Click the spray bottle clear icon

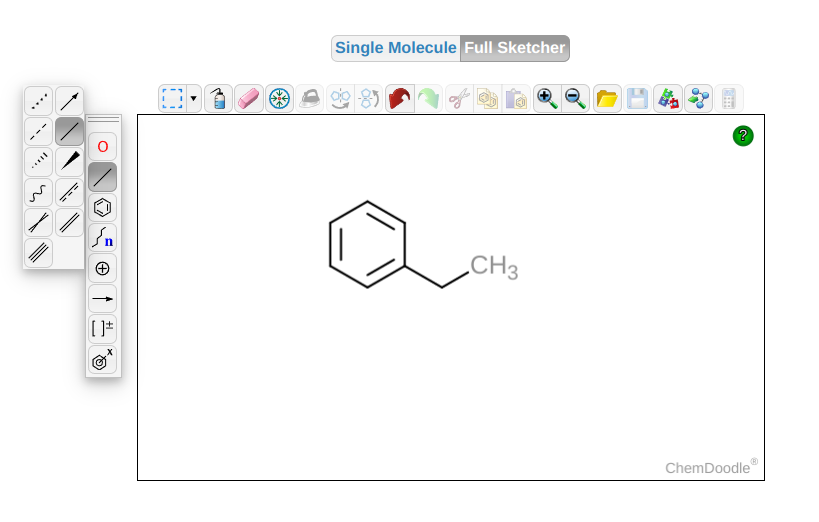coord(218,98)
